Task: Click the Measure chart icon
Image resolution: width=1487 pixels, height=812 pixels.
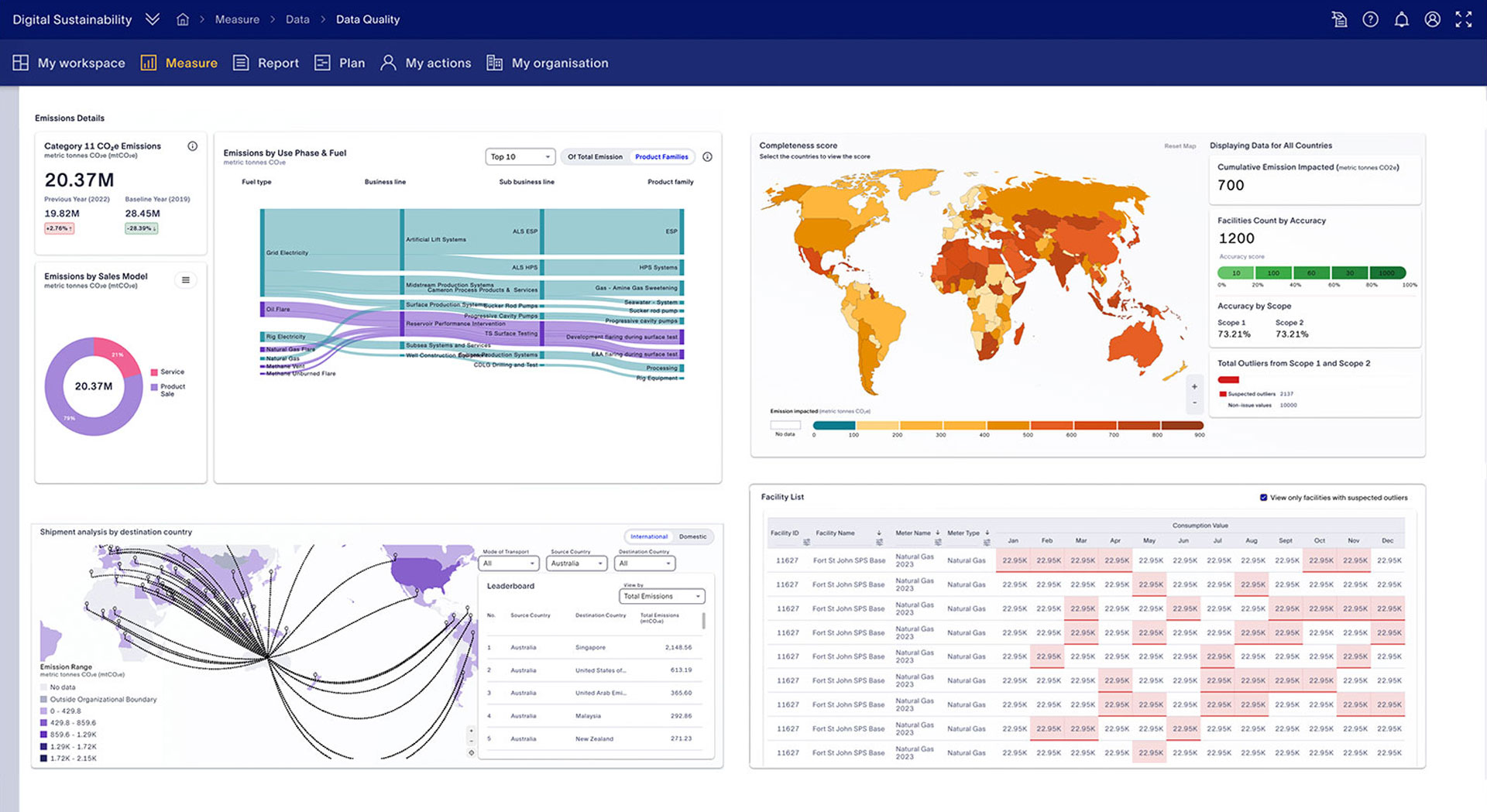Action: point(148,63)
